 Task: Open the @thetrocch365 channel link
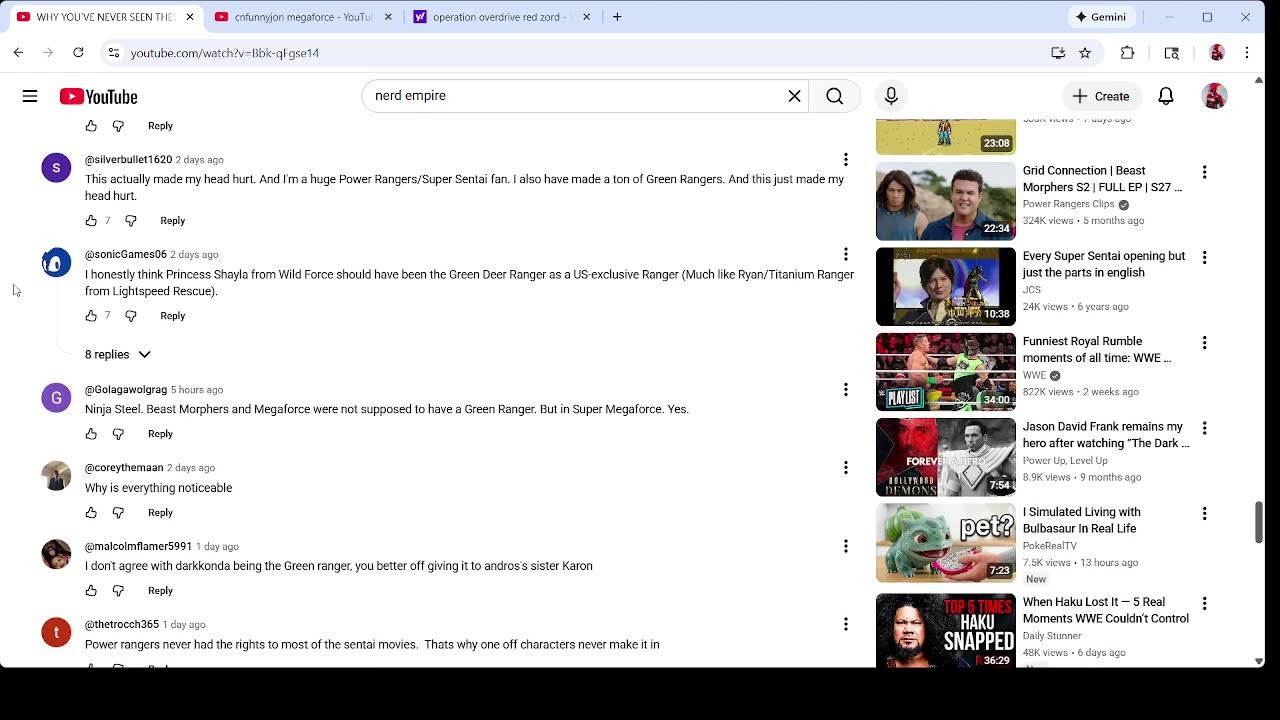122,624
